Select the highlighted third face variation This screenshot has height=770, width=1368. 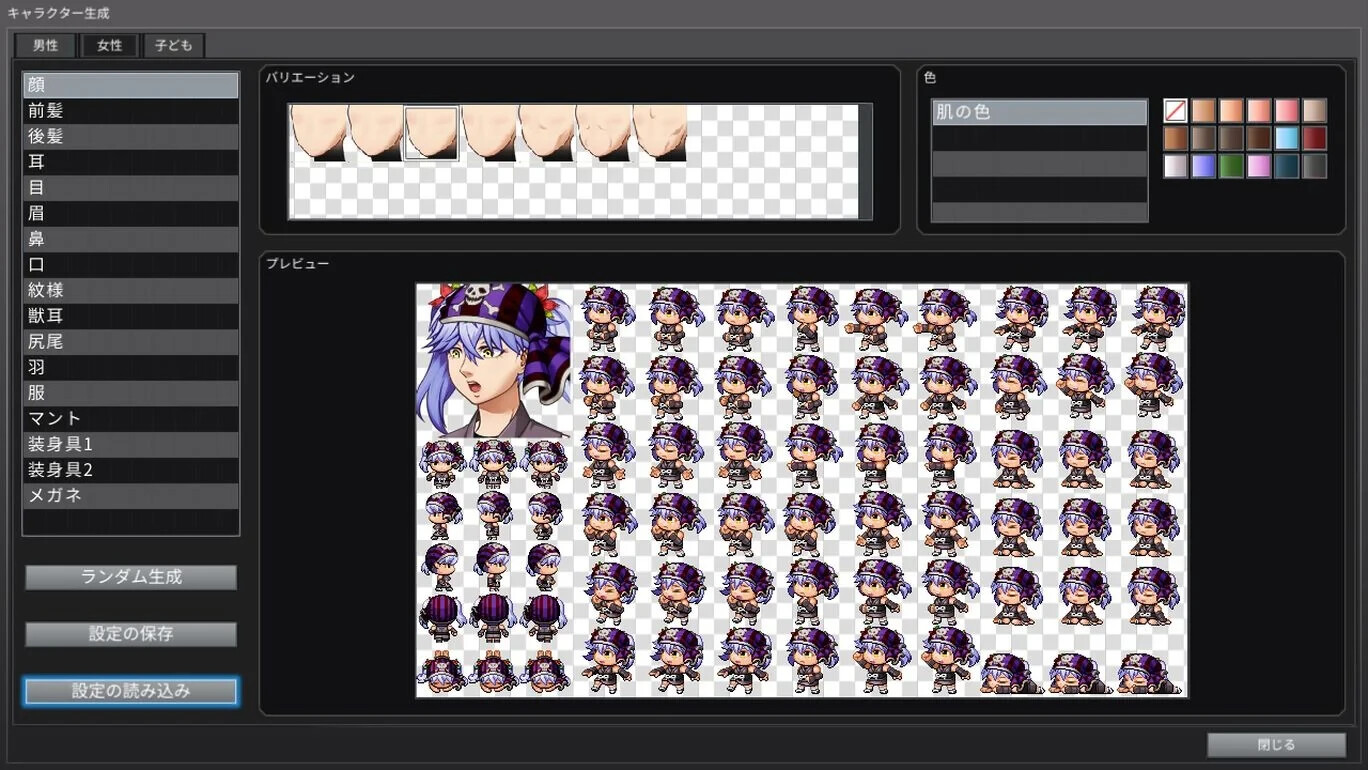point(432,133)
